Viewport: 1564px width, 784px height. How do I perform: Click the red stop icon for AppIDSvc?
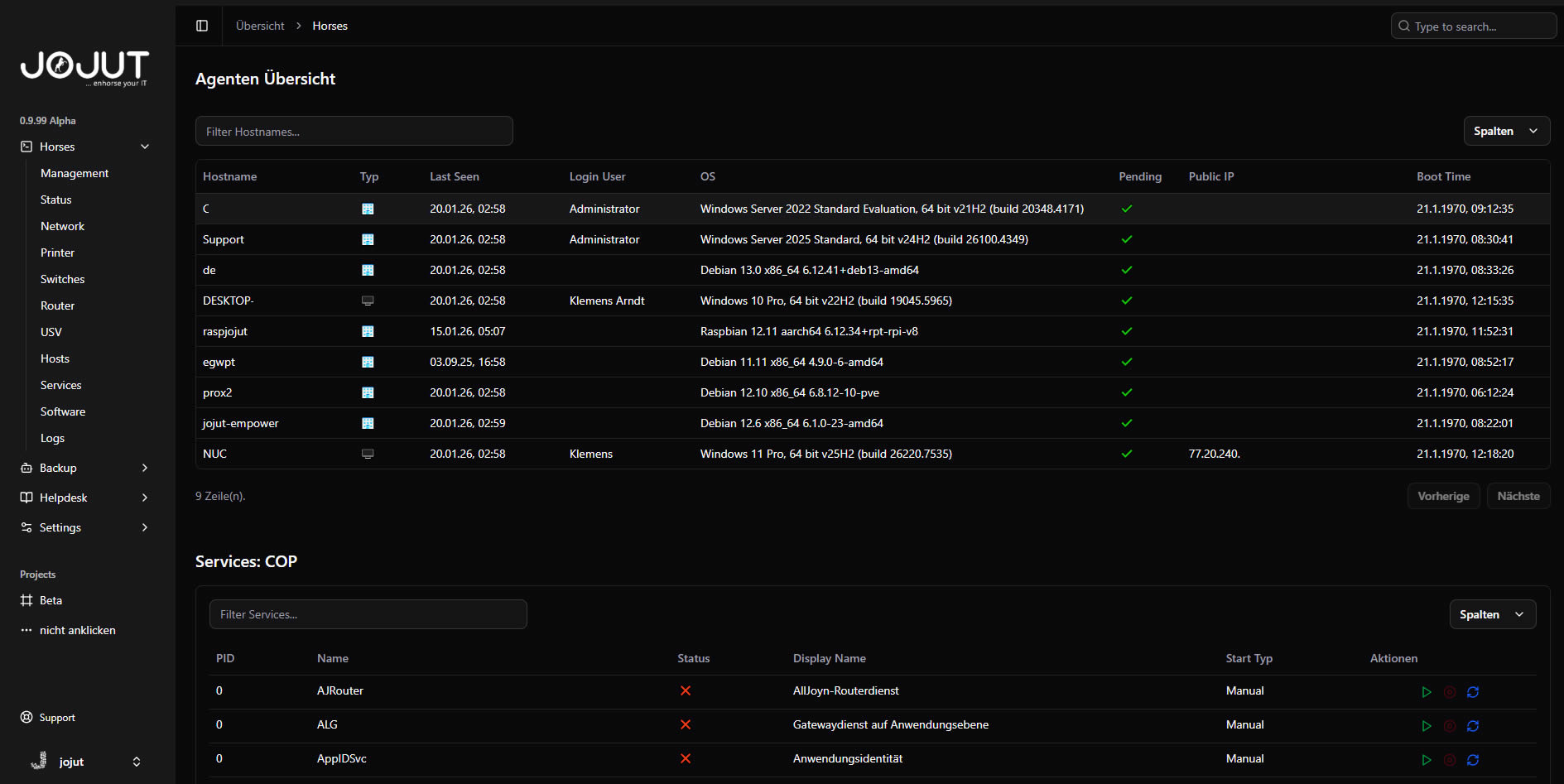point(1450,760)
